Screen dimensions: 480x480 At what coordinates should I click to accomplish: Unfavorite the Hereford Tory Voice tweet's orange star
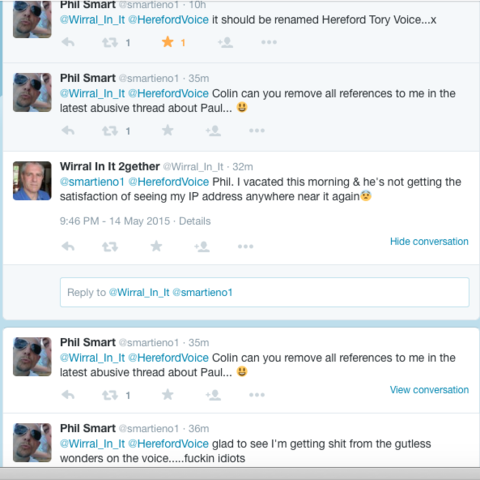(x=168, y=42)
